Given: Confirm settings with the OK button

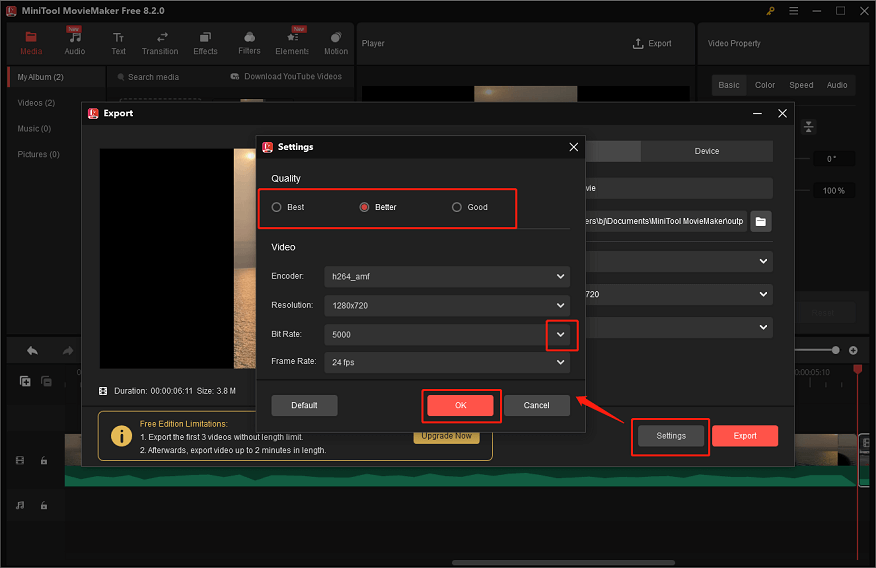Looking at the screenshot, I should point(460,405).
